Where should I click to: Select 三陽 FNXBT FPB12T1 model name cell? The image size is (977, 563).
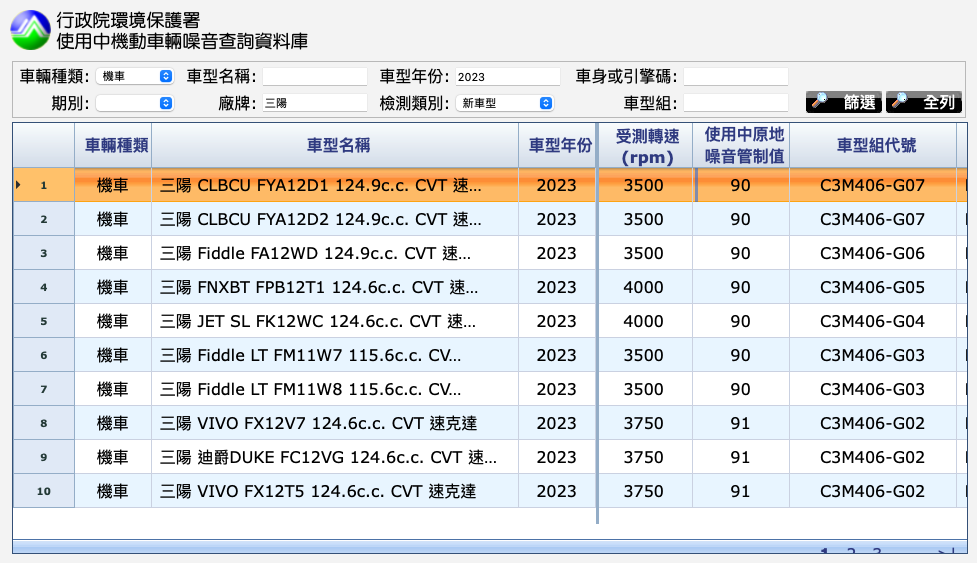click(335, 287)
